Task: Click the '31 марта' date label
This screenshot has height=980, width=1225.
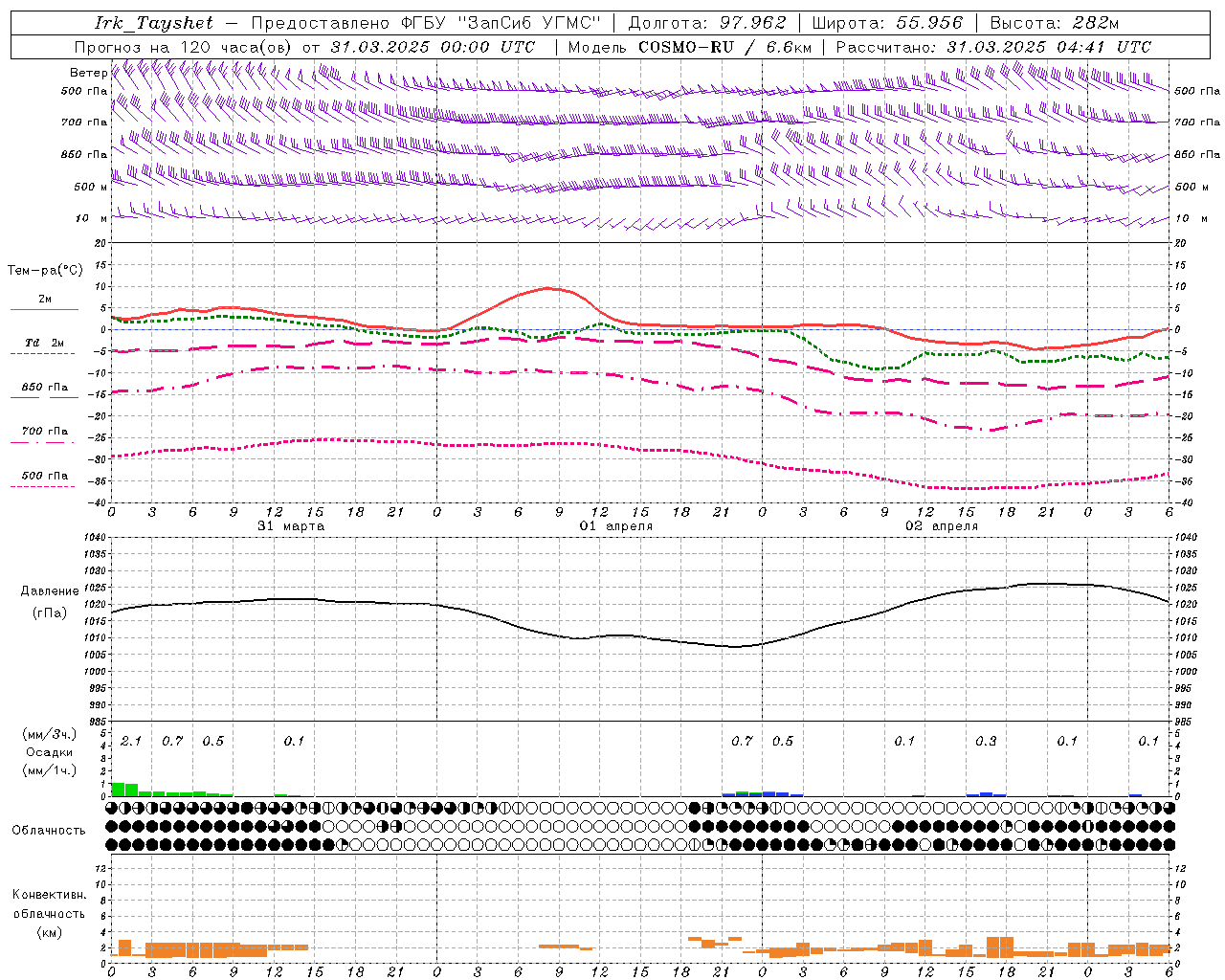Action: click(291, 526)
